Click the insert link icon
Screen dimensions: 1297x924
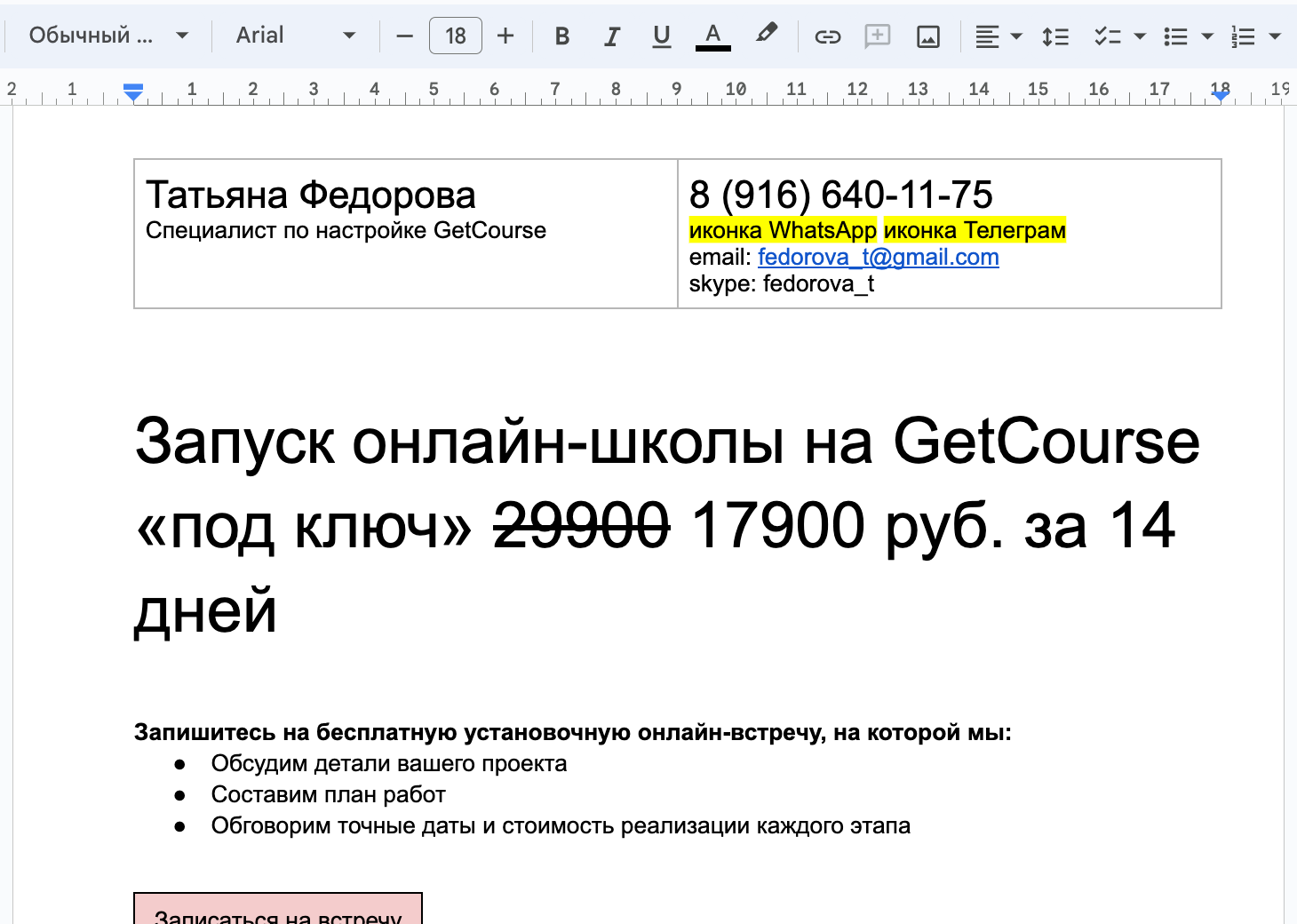[x=828, y=36]
